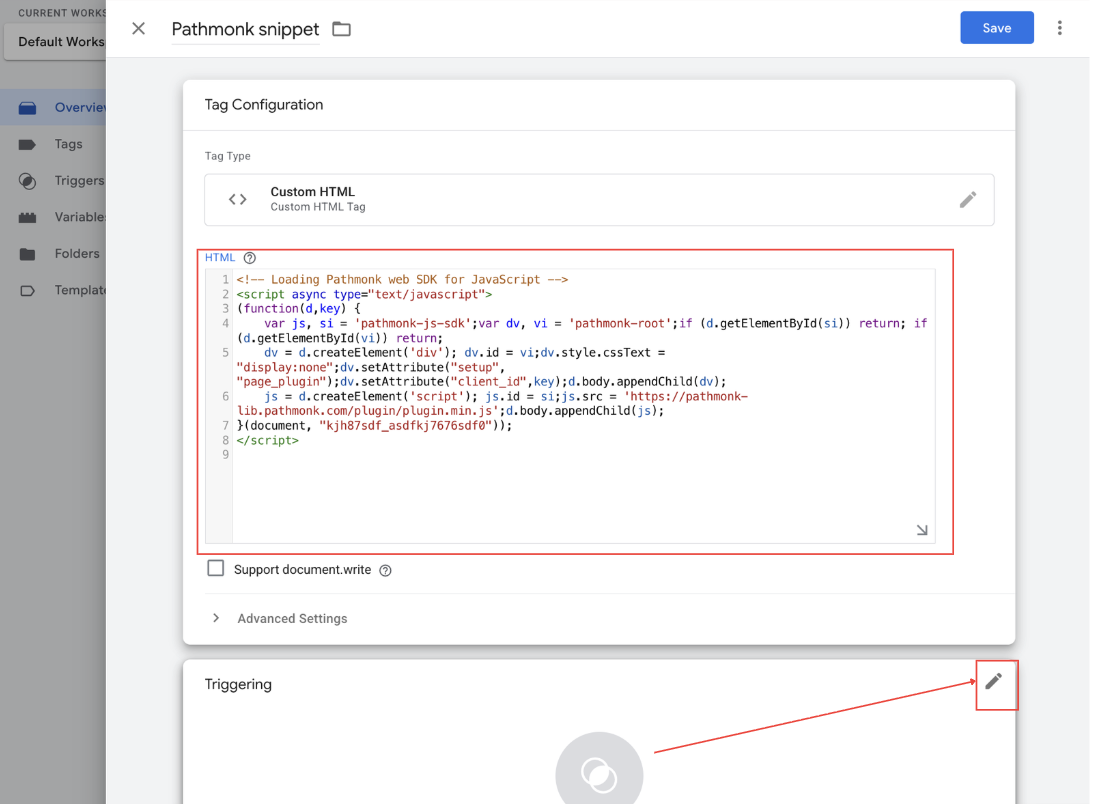Click the Tag Type label
Viewport: 1094px width, 804px height.
227,156
